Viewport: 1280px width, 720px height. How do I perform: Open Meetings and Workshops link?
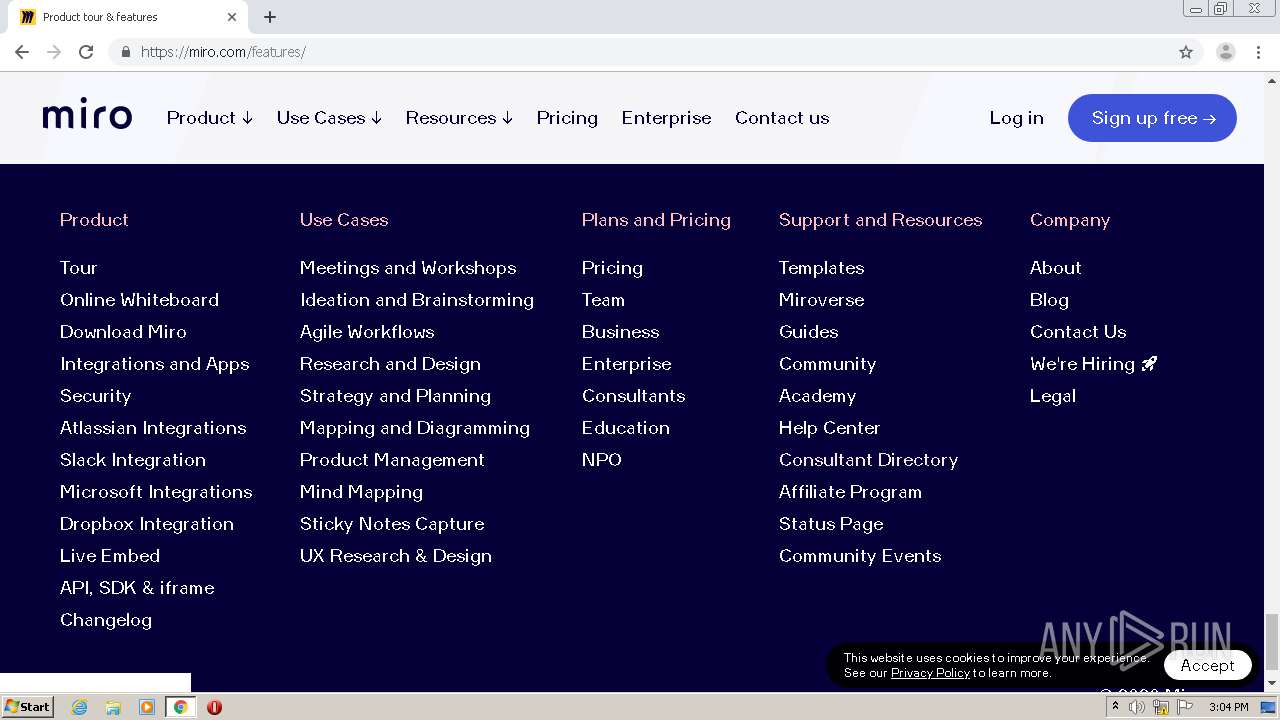click(x=408, y=268)
